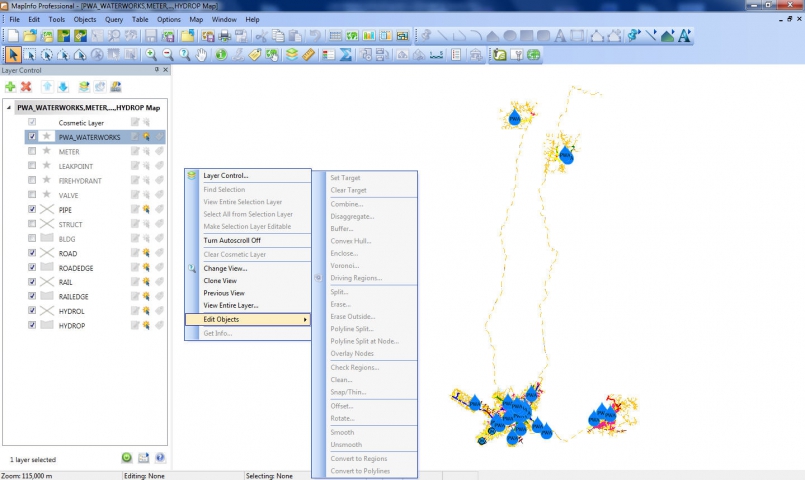Check the METER layer visibility checkbox

[32, 151]
